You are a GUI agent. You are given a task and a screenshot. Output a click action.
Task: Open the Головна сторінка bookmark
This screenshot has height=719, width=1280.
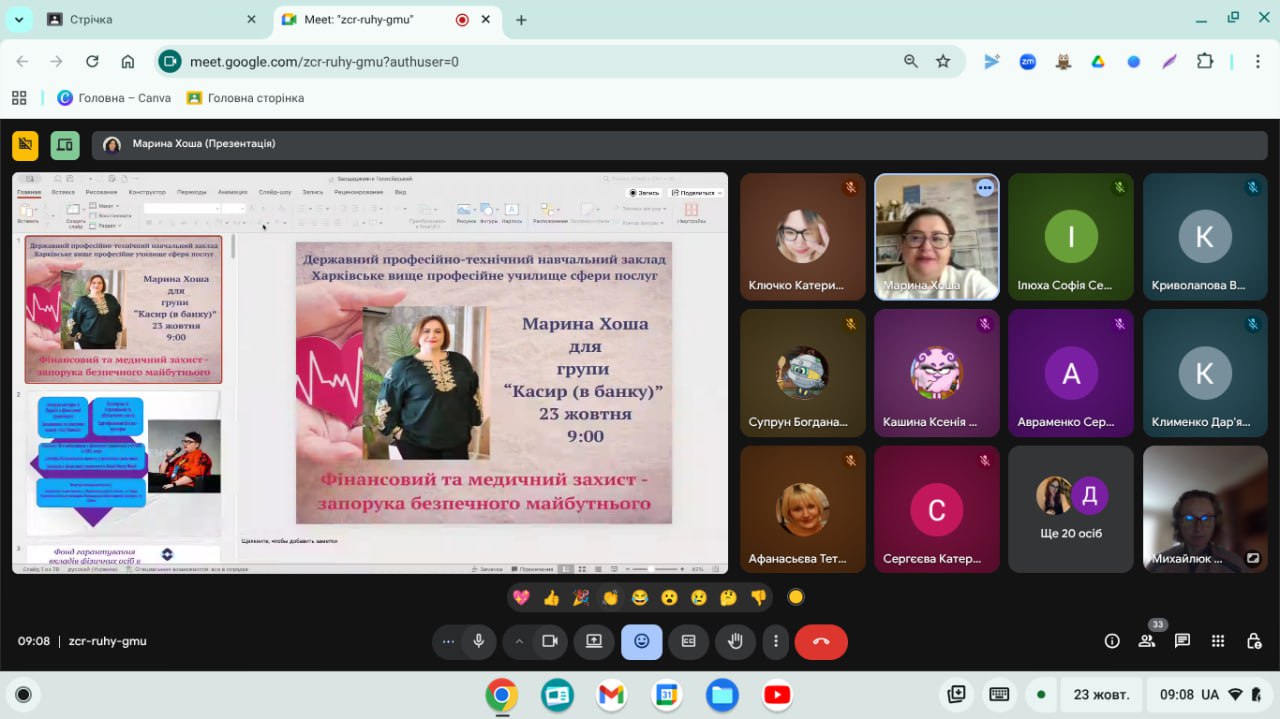click(x=245, y=98)
